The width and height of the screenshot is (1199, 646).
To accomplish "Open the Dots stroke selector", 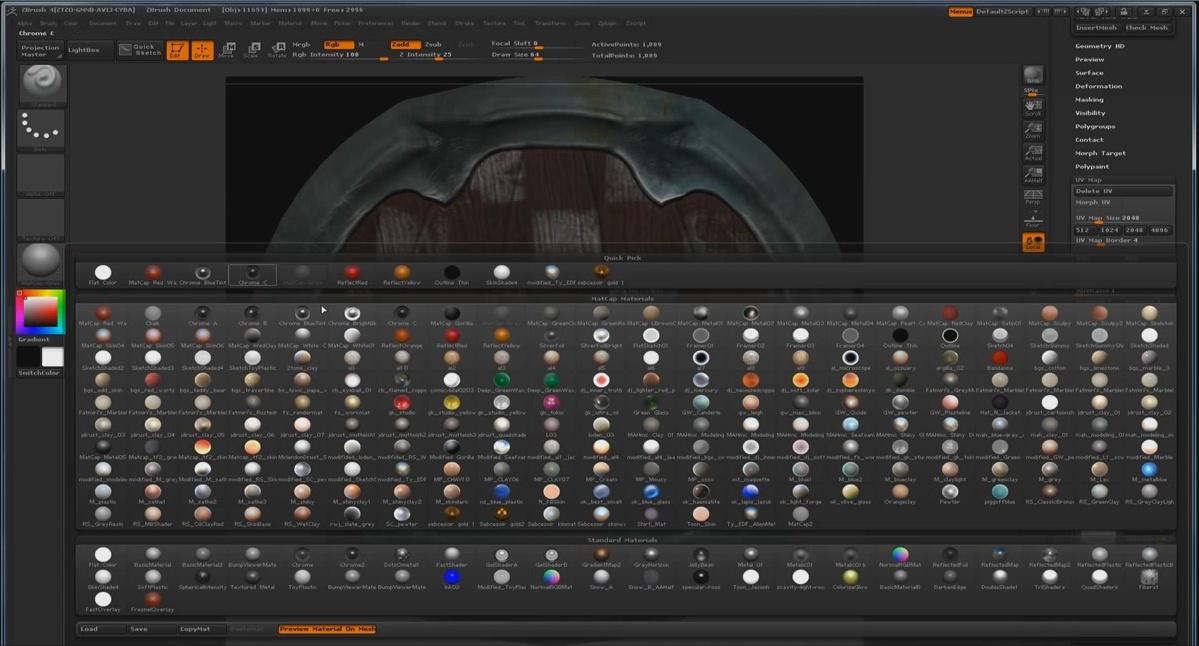I will point(42,130).
